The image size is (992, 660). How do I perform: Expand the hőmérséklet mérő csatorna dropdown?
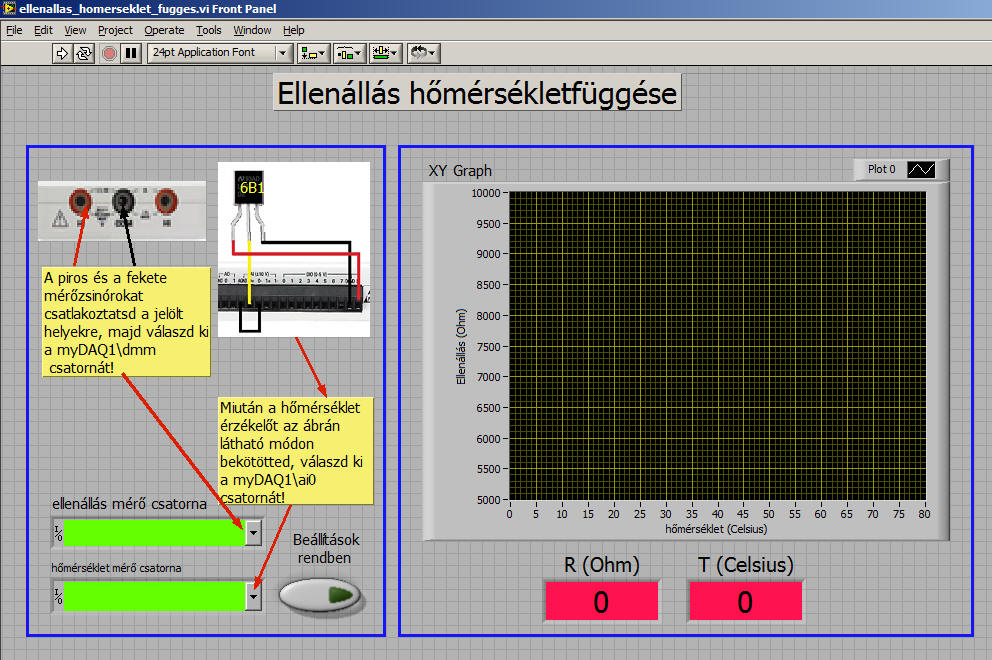coord(254,596)
